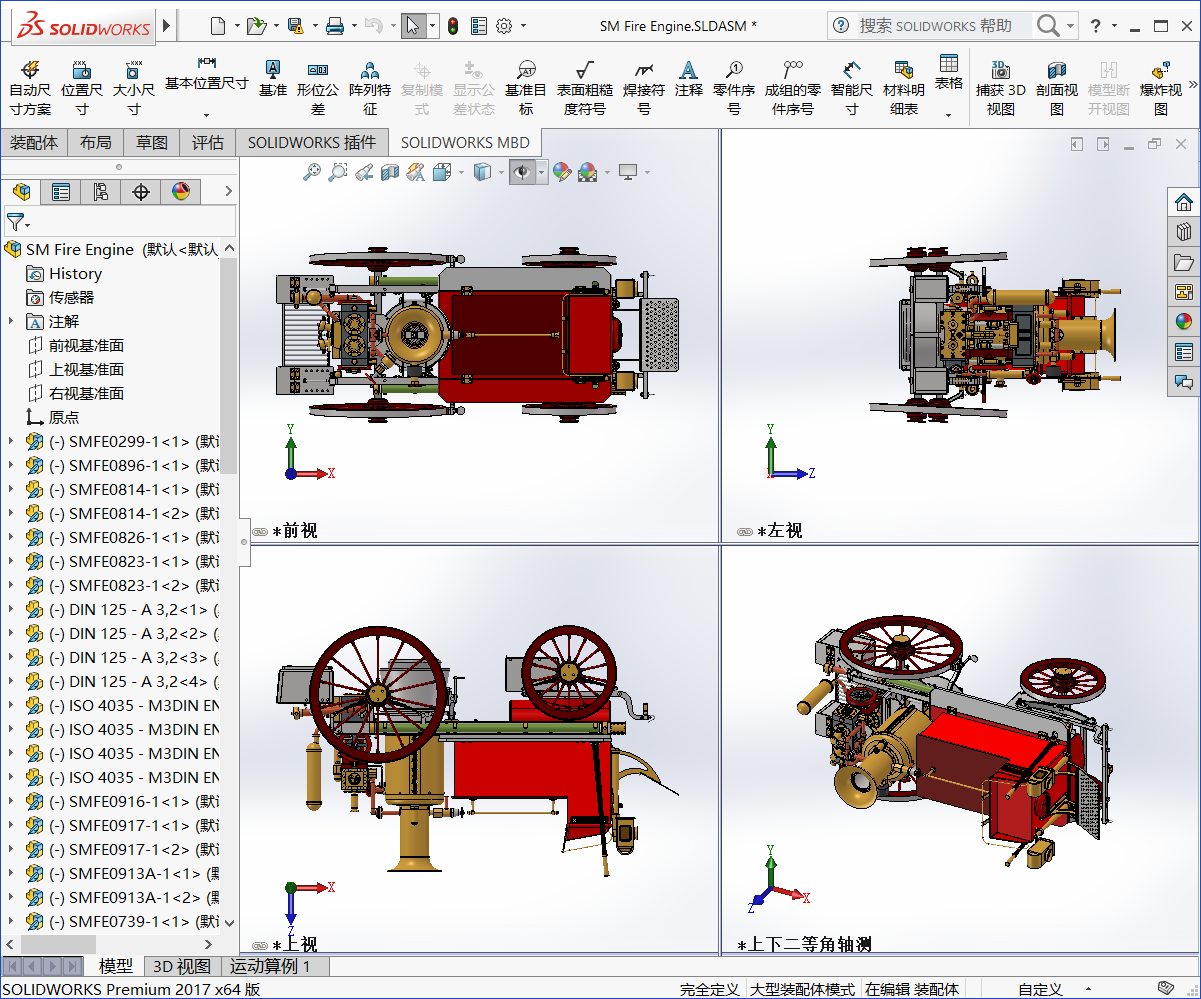The height and width of the screenshot is (999, 1201).
Task: Select the Datum Target (基准目标) tool
Action: coord(526,88)
